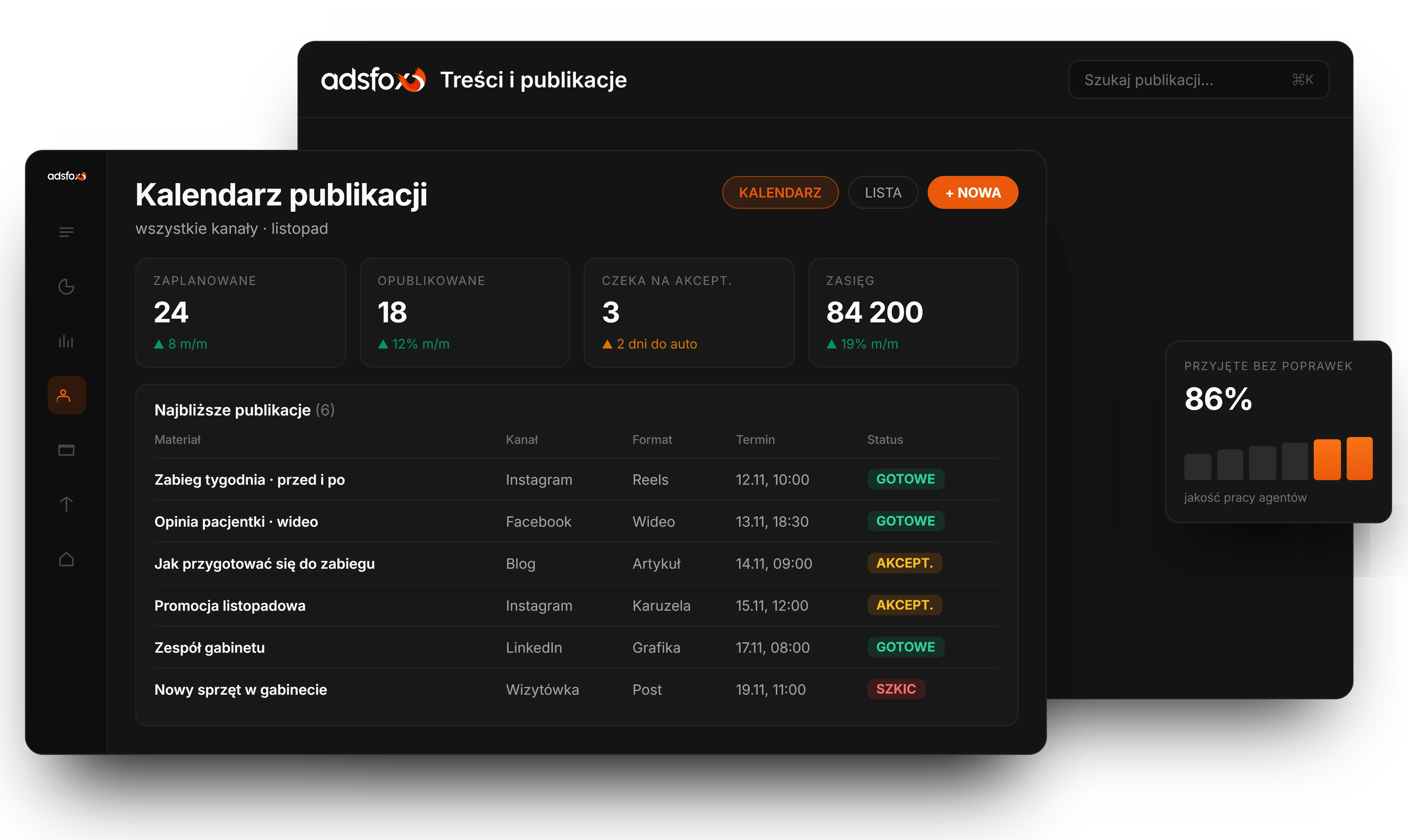The image size is (1408, 840).
Task: Open the home icon in sidebar
Action: (66, 559)
